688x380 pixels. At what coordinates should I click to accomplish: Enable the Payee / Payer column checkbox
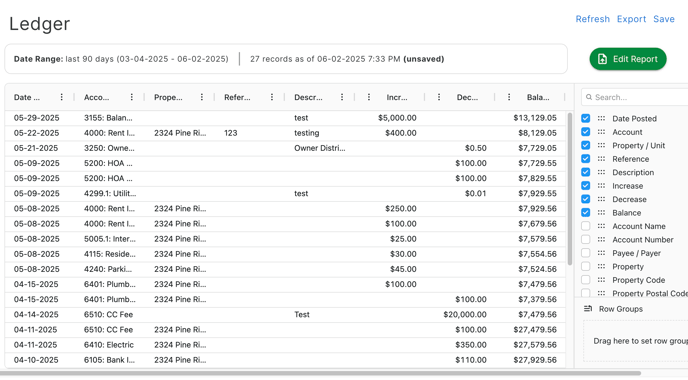point(585,253)
